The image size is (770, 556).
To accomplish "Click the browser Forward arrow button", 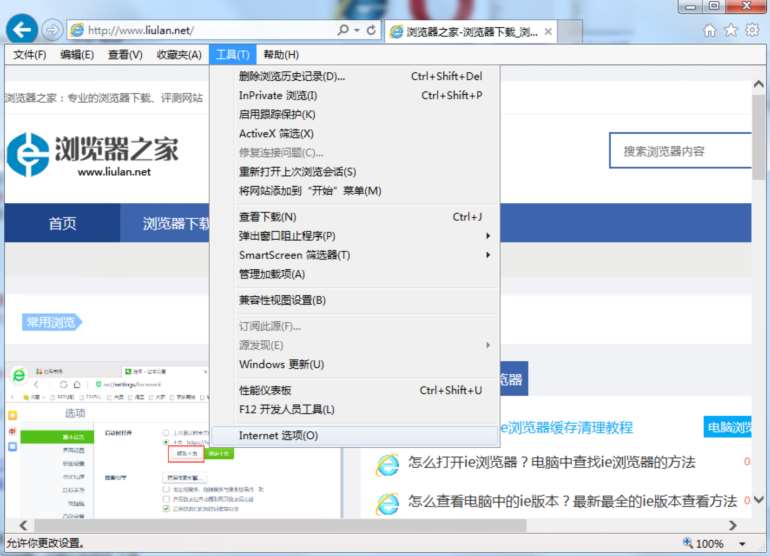I will coord(52,30).
